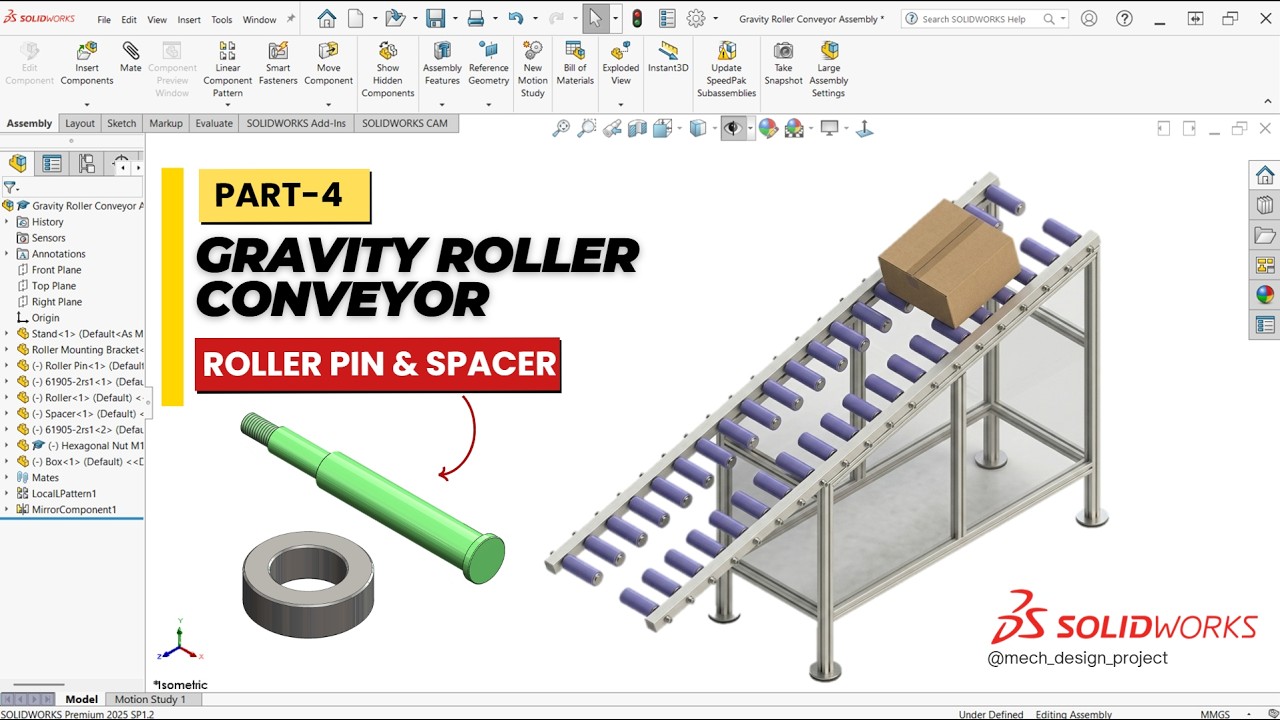
Task: Click the Undo icon
Action: pos(515,19)
